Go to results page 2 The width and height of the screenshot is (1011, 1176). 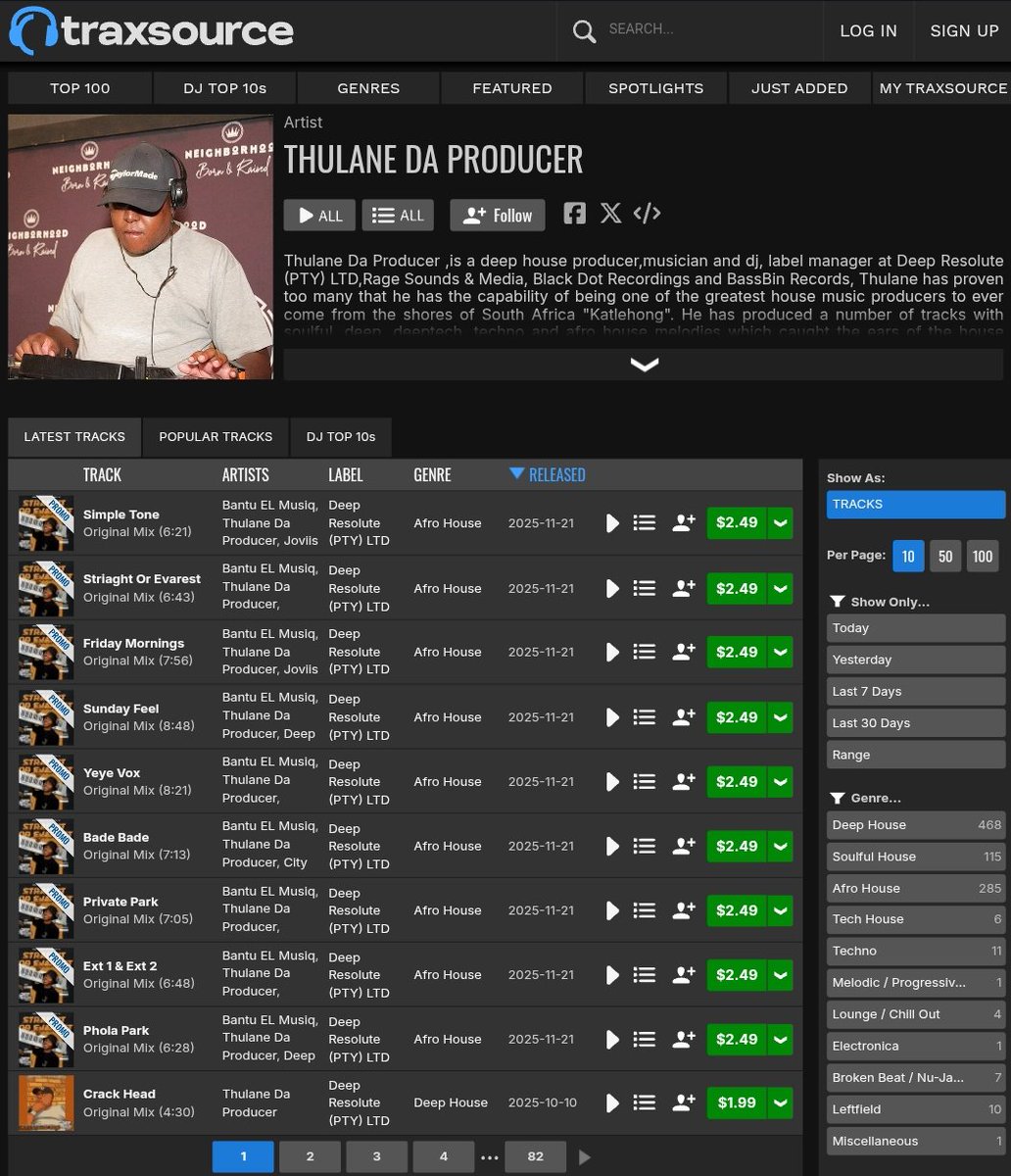pos(310,1157)
